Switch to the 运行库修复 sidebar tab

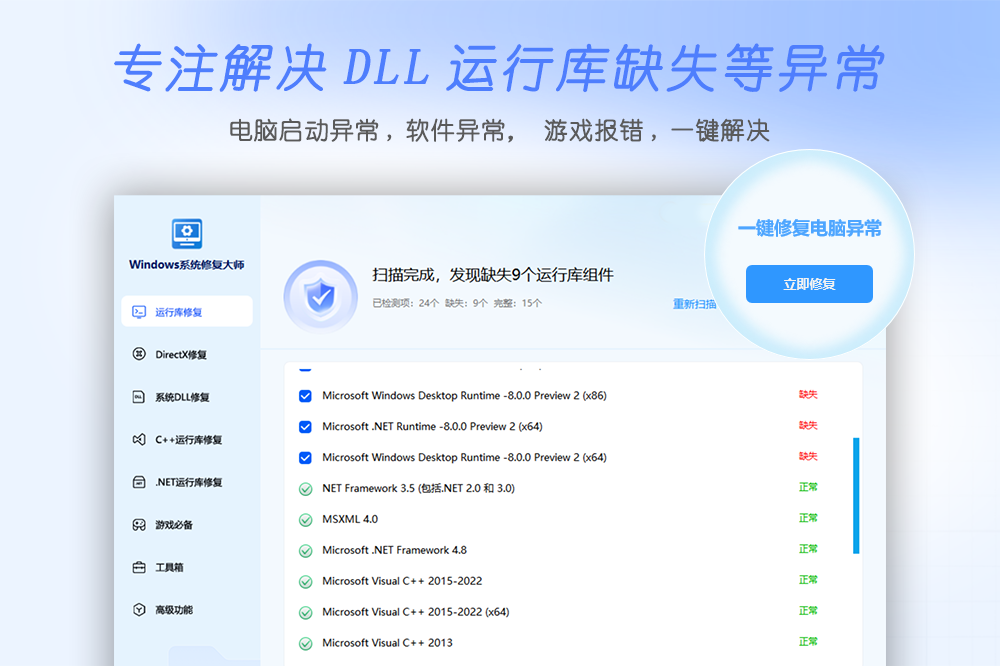click(187, 311)
